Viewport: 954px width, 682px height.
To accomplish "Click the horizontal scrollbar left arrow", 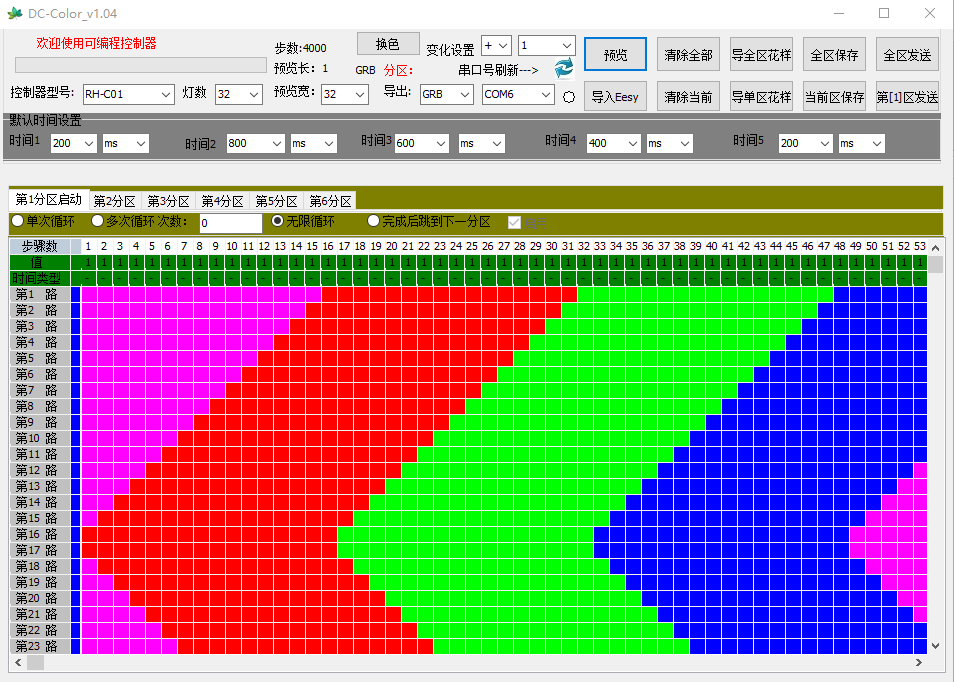I will click(18, 662).
